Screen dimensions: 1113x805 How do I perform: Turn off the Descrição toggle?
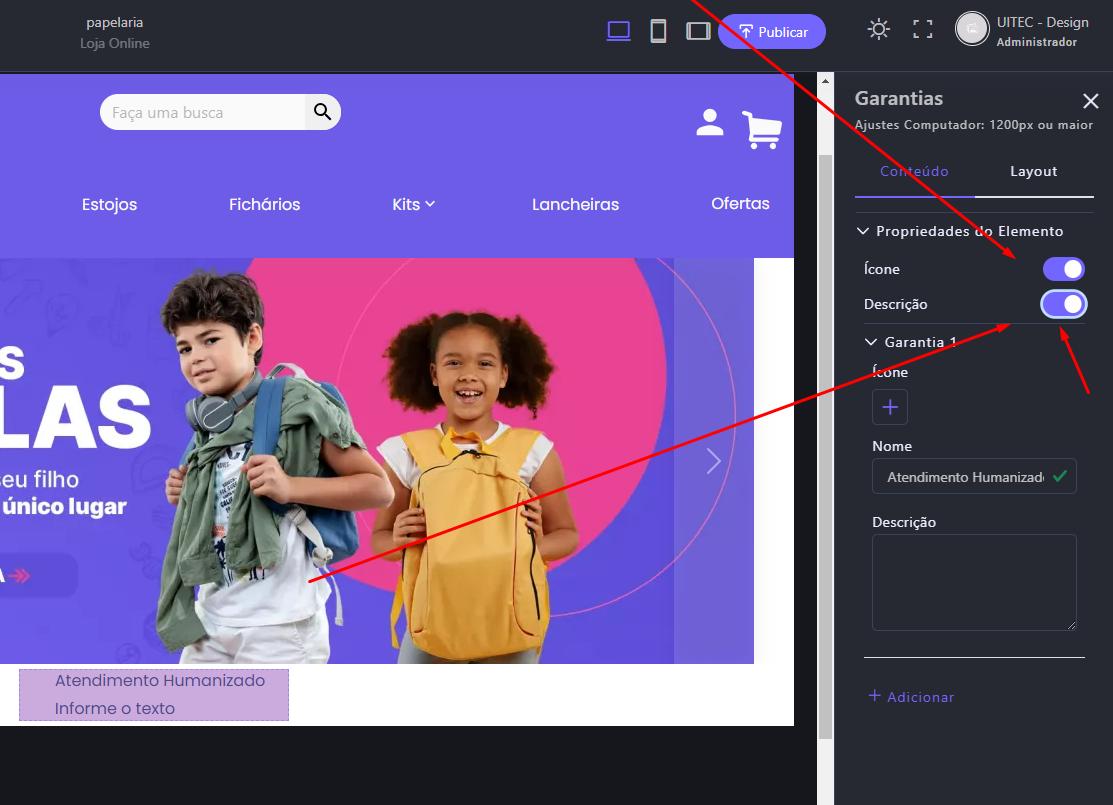point(1064,304)
